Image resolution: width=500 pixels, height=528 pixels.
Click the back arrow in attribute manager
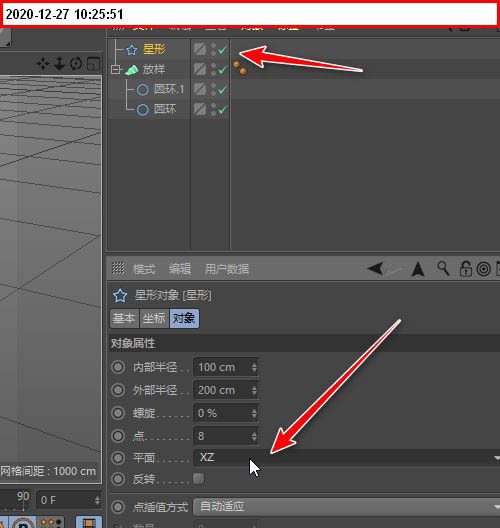click(376, 269)
